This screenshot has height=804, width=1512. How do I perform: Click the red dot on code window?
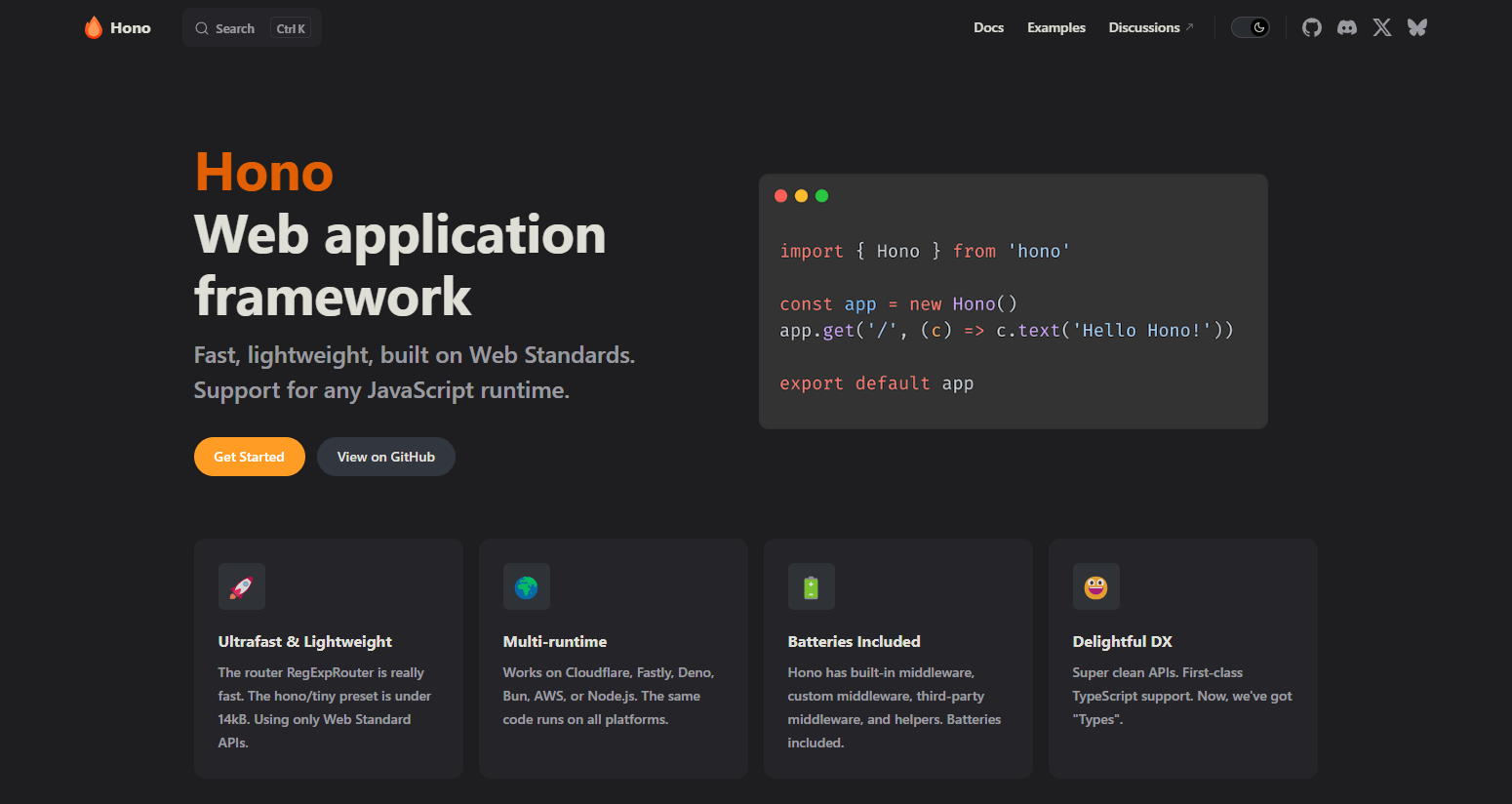click(780, 195)
